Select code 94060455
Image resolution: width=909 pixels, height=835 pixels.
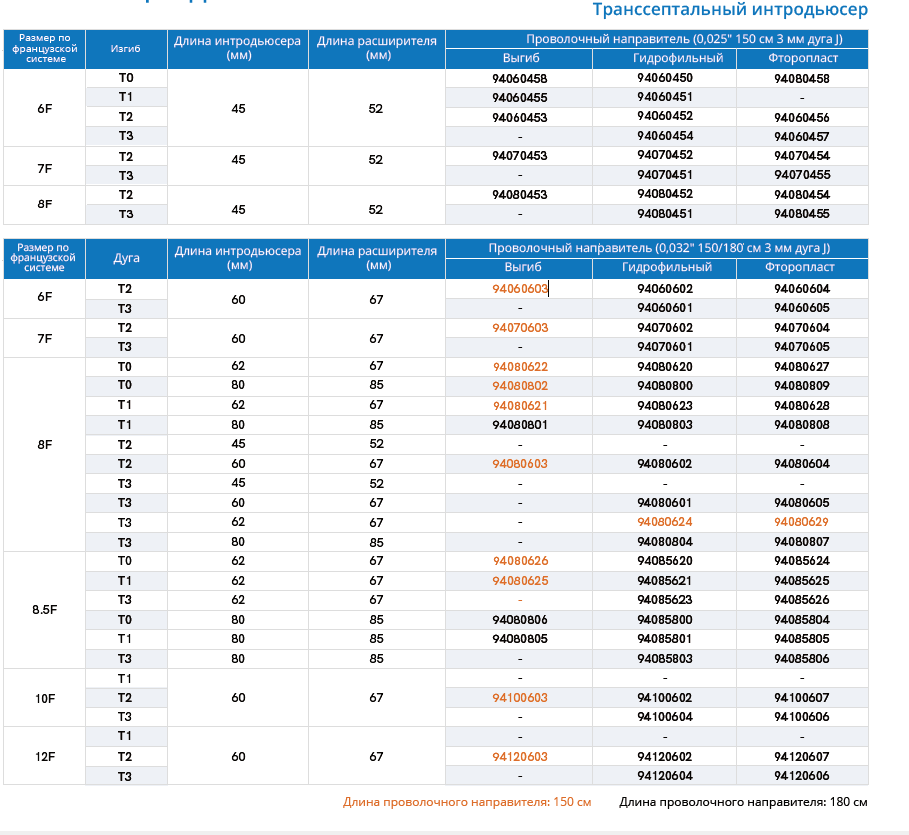(519, 97)
